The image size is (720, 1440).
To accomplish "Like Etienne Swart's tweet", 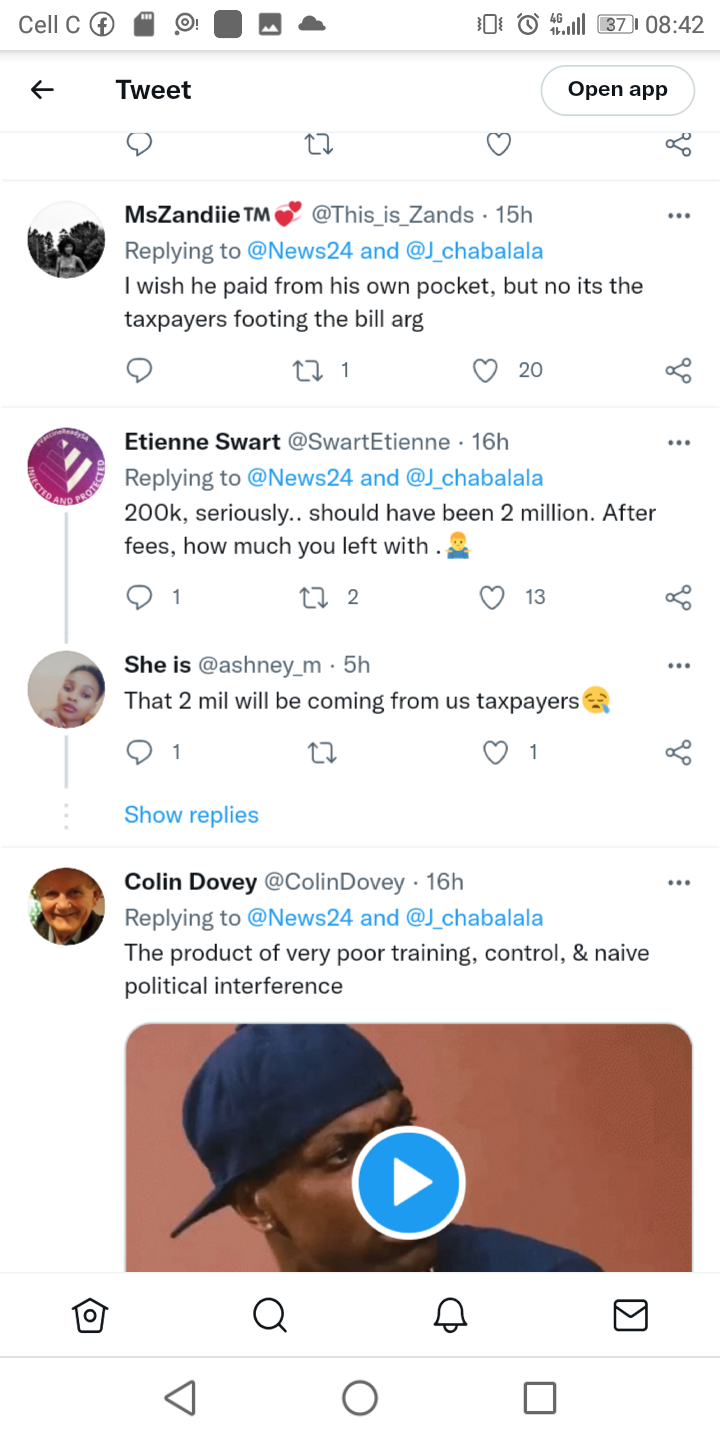I will 492,598.
